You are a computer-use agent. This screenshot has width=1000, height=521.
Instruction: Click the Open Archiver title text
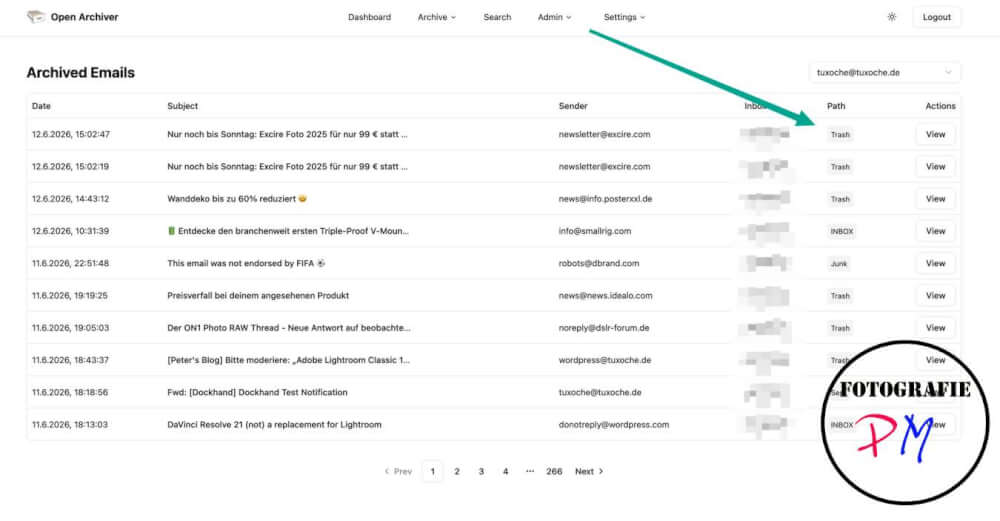click(x=84, y=17)
